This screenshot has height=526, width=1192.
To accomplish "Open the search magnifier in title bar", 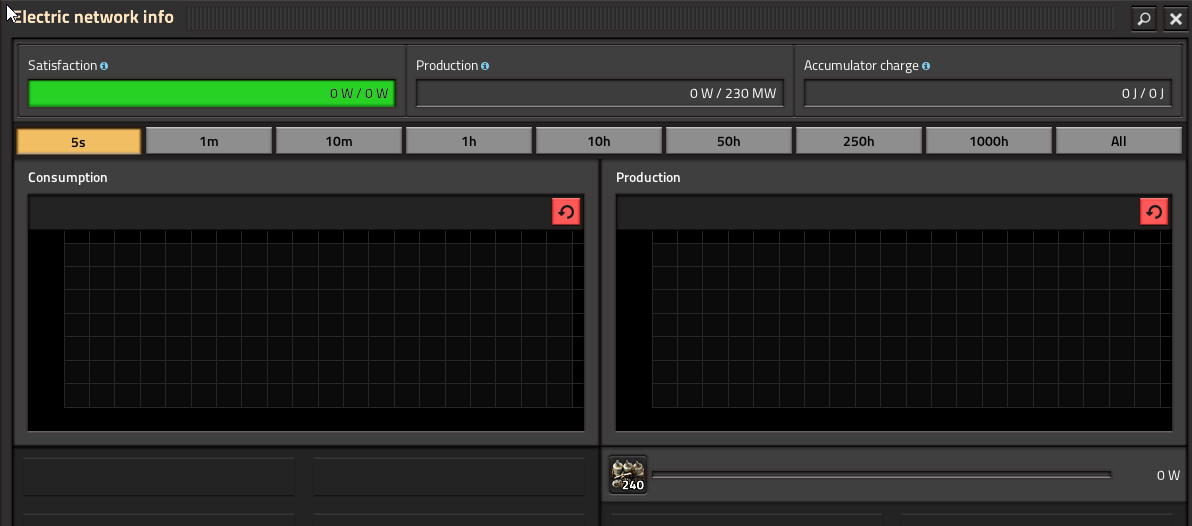I will 1143,18.
